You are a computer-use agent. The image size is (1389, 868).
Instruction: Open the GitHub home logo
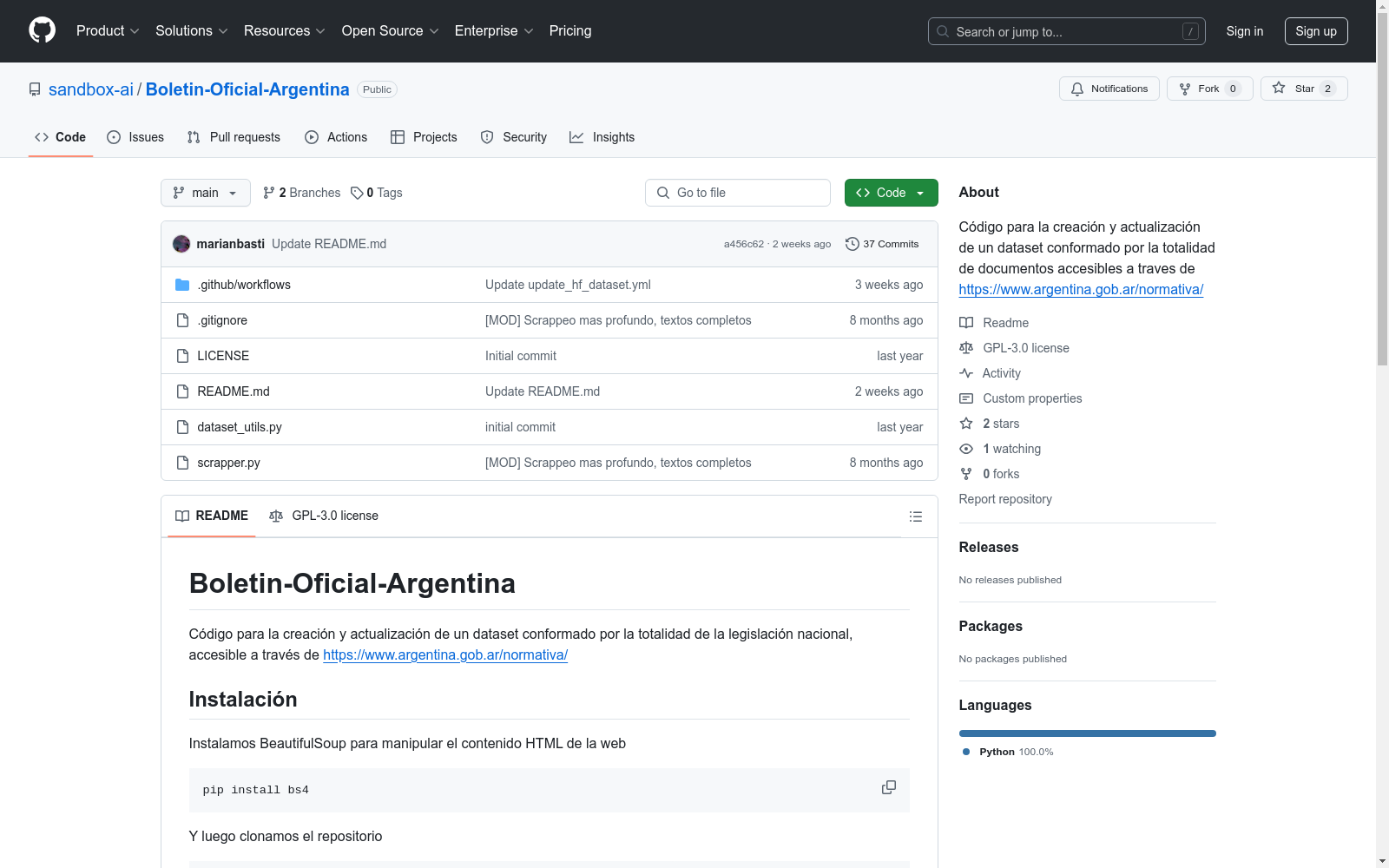point(42,30)
